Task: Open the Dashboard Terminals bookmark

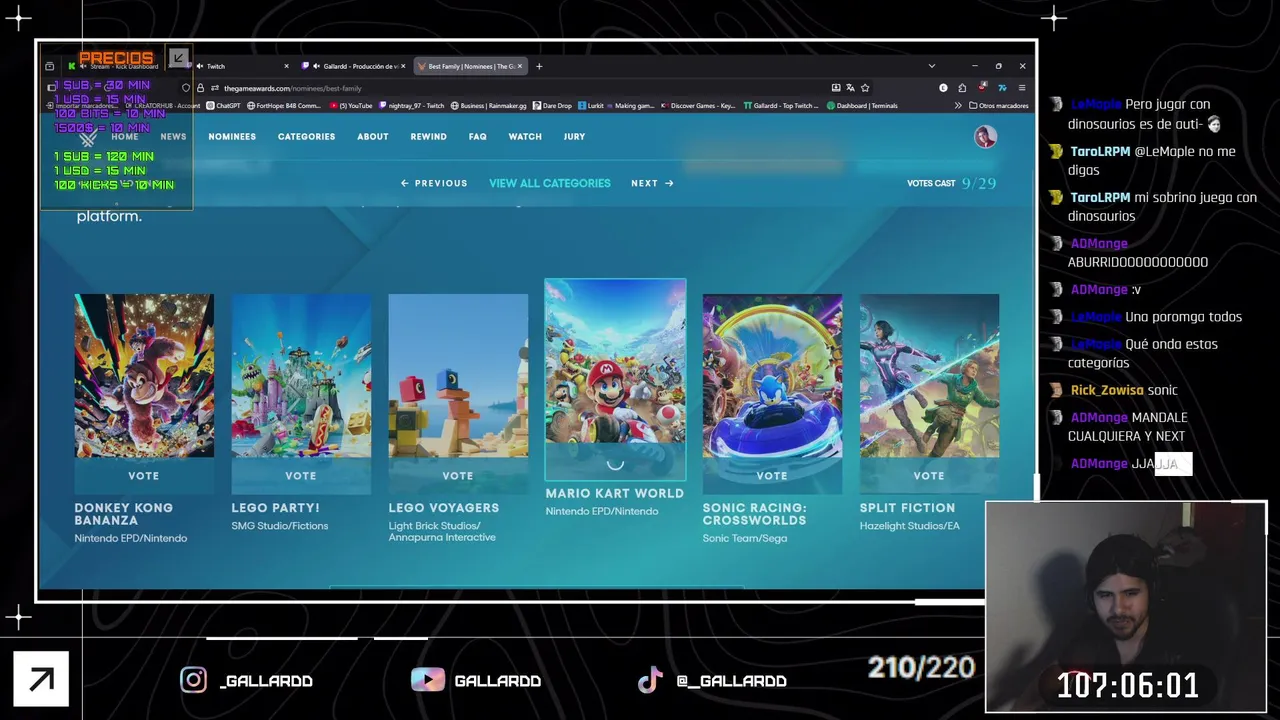Action: [862, 105]
